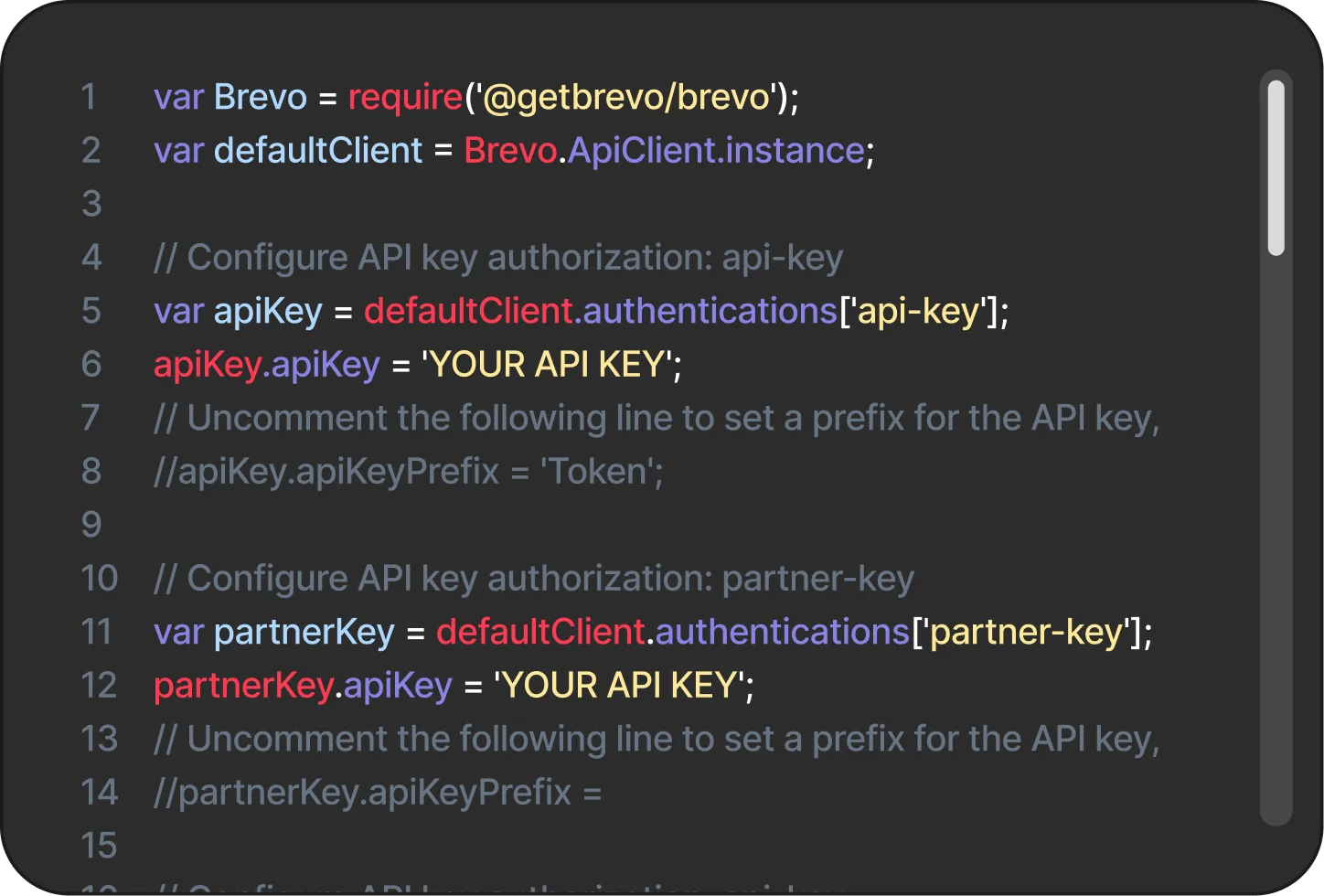
Task: Click 'authentications' on line 11
Action: pyautogui.click(x=783, y=632)
